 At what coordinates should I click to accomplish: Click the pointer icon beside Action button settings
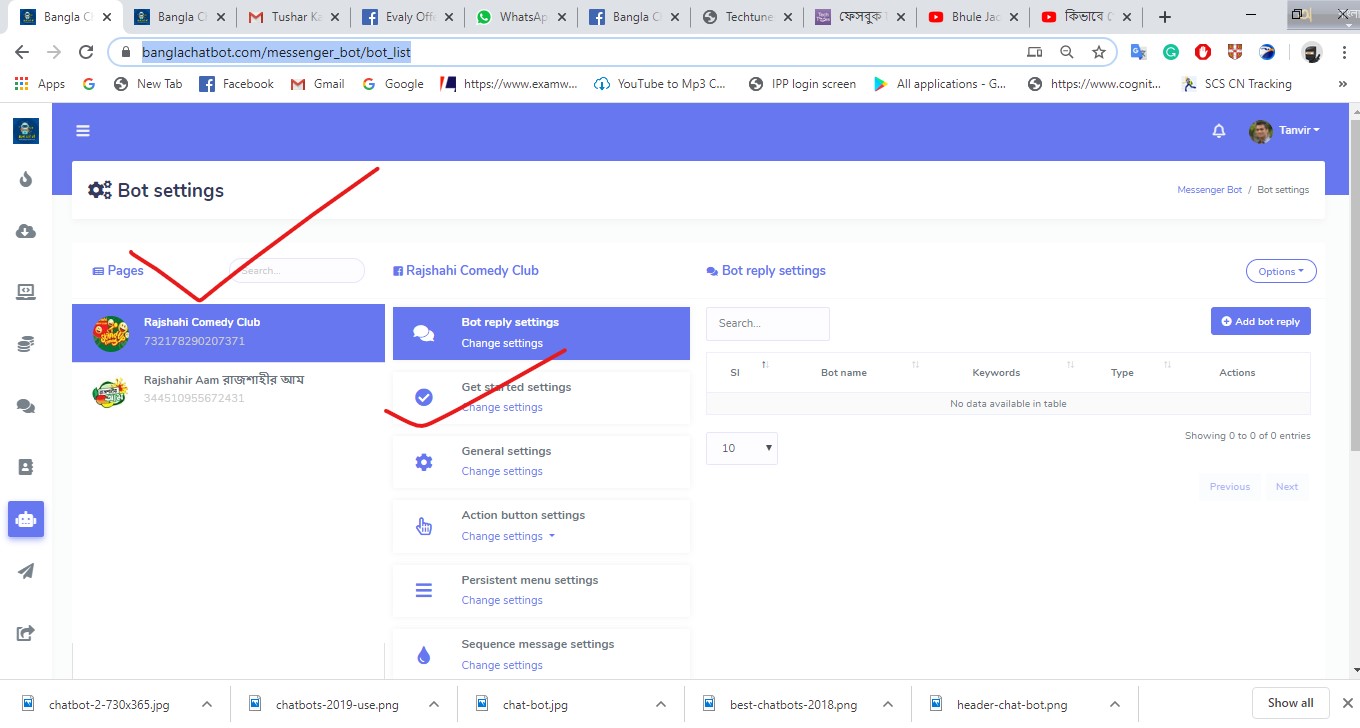(x=424, y=526)
